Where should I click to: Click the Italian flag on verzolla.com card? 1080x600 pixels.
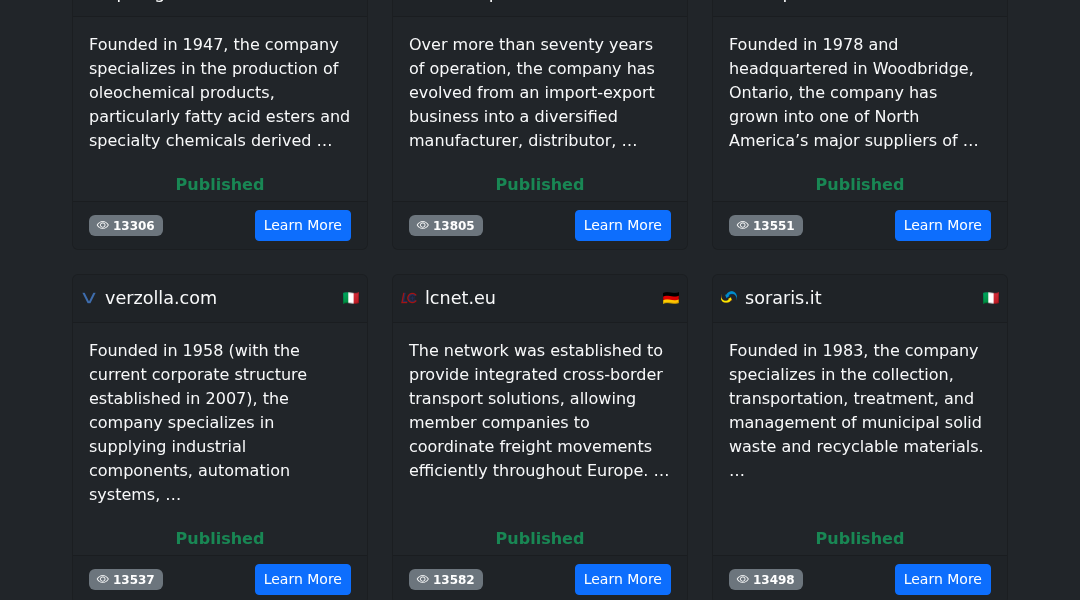pos(351,298)
